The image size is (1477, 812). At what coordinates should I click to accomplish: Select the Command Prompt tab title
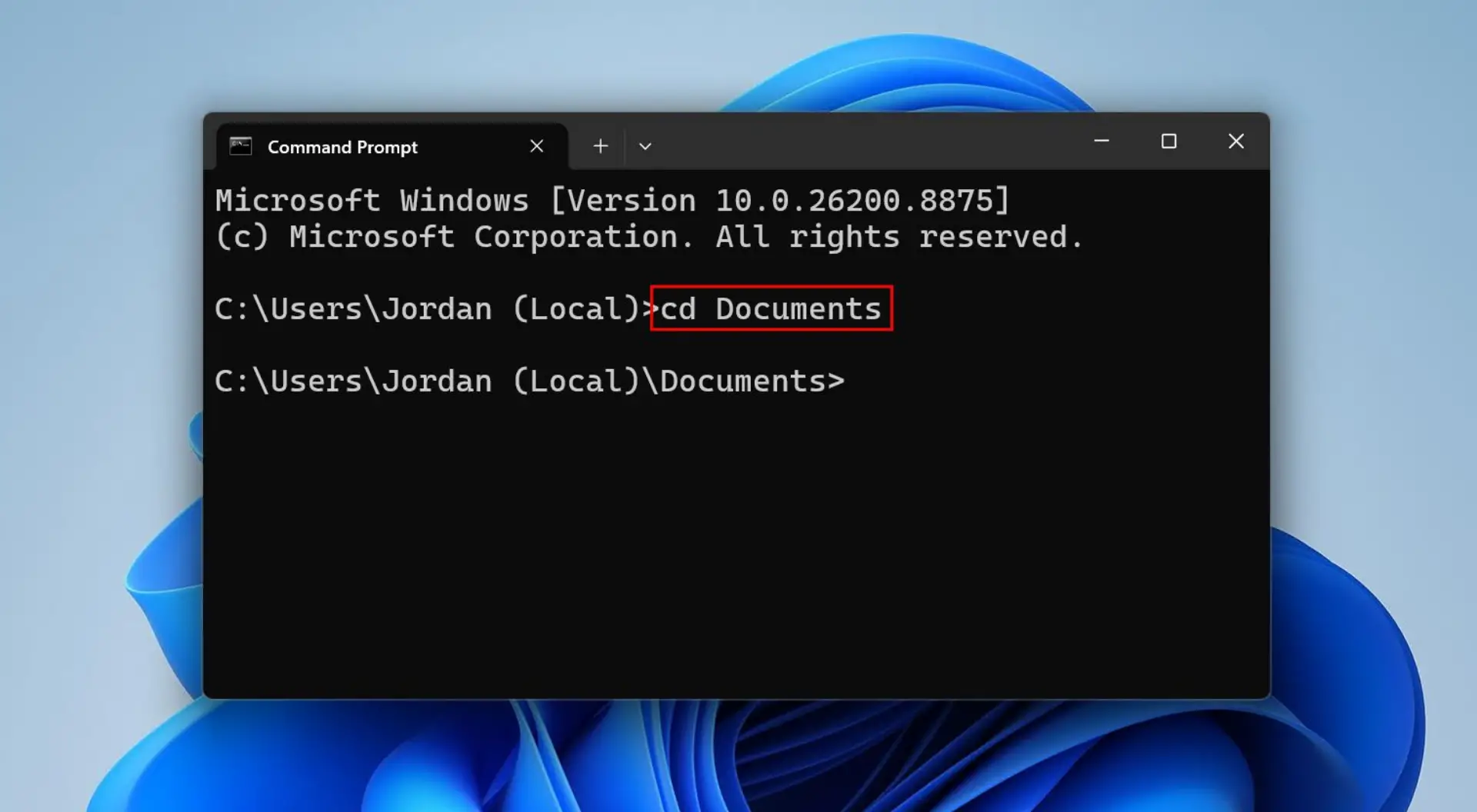[x=342, y=147]
